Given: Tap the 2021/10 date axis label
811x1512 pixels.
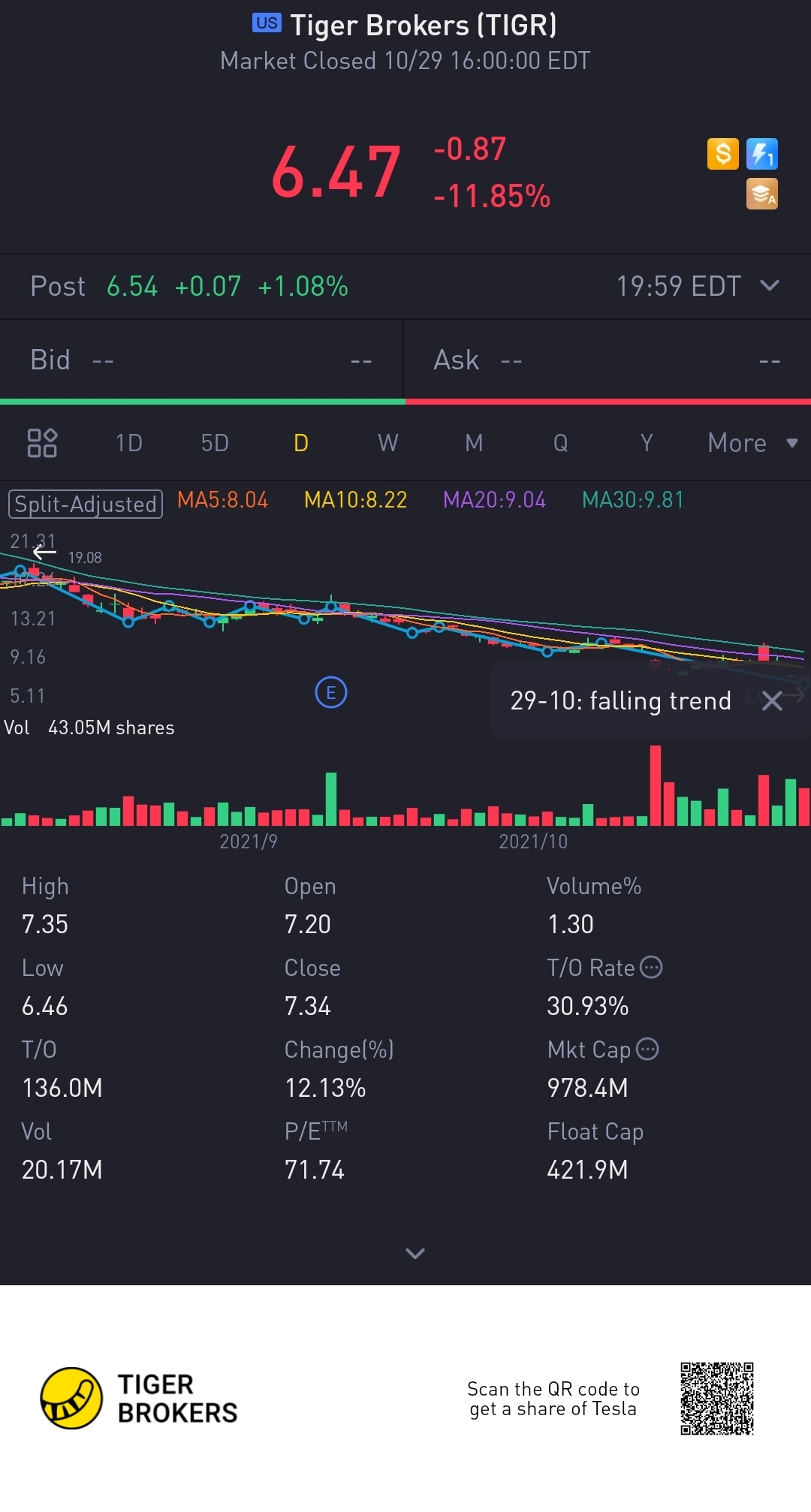Looking at the screenshot, I should (x=534, y=842).
